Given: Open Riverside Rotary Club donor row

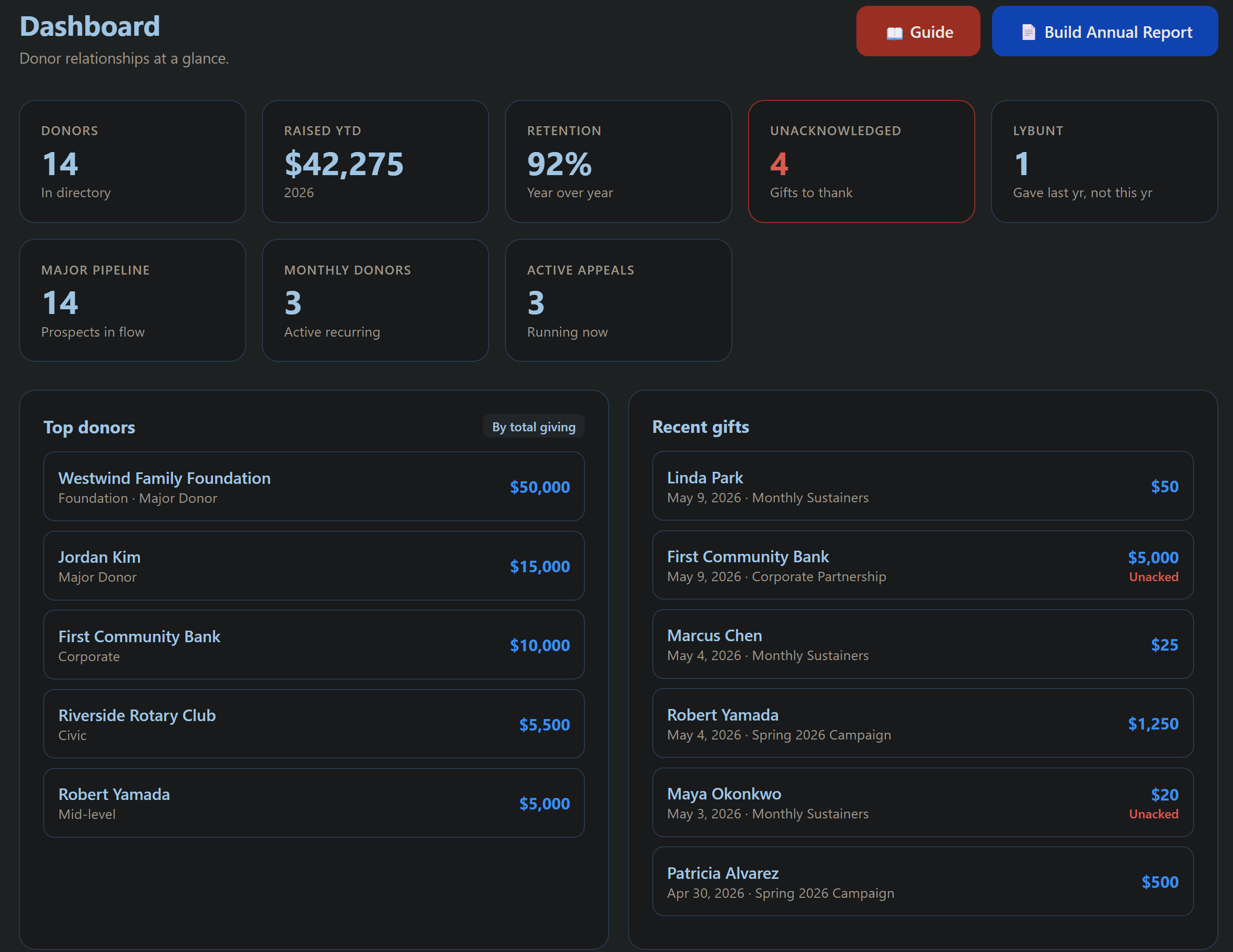Looking at the screenshot, I should [x=314, y=724].
